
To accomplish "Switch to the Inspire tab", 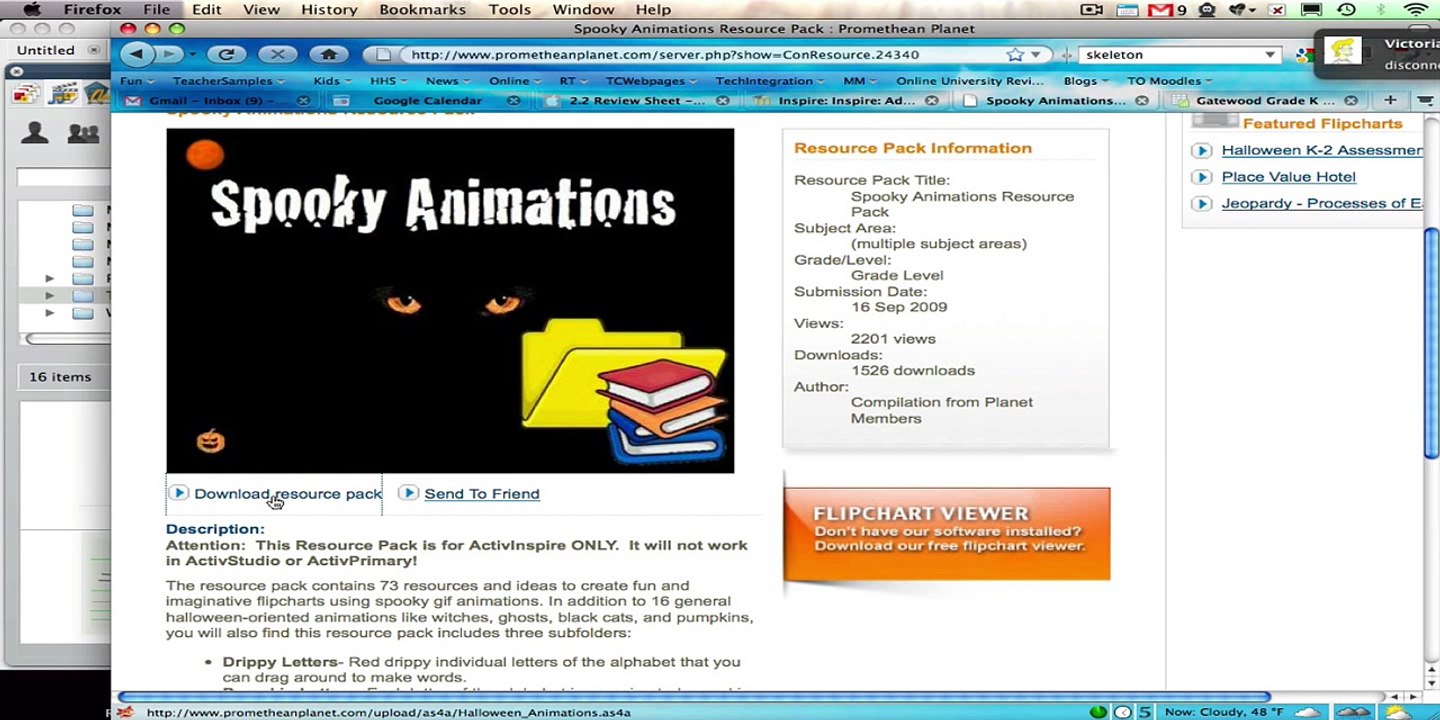I will click(x=845, y=100).
